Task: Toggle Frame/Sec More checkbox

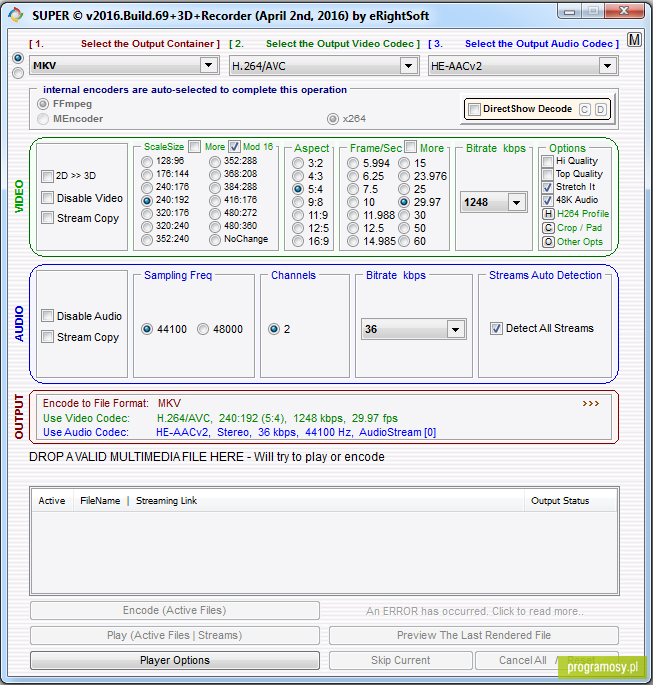Action: pos(410,146)
